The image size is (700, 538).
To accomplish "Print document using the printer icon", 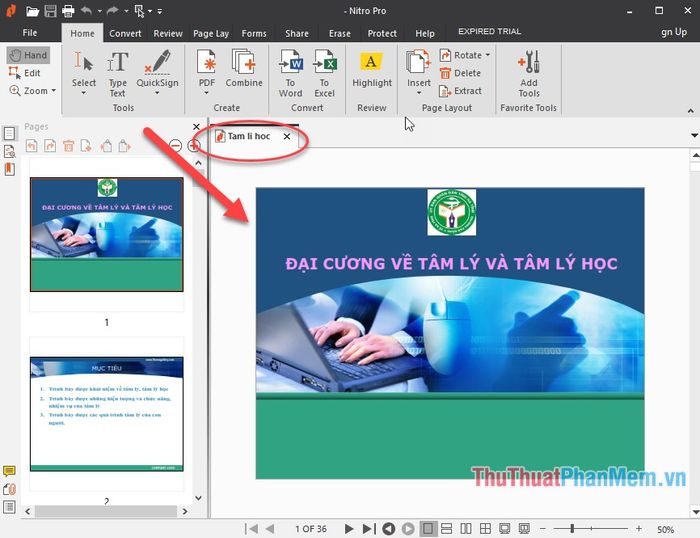I will coord(68,11).
